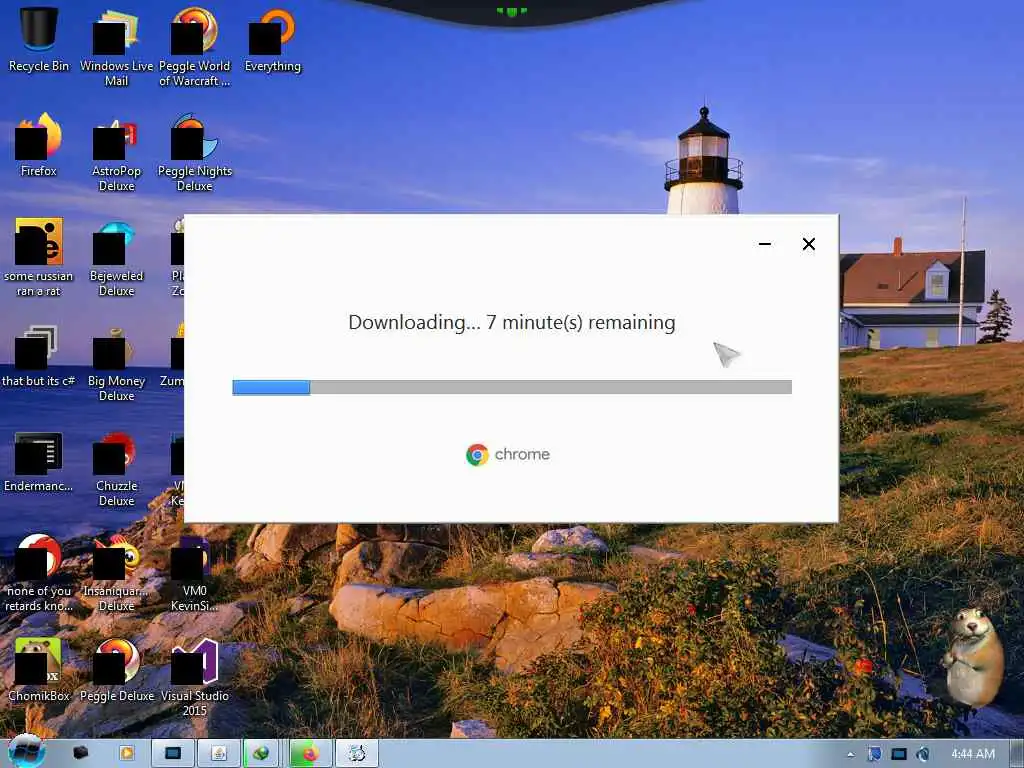Image resolution: width=1024 pixels, height=768 pixels.
Task: Minimize the Chrome installer dialog
Action: 765,244
